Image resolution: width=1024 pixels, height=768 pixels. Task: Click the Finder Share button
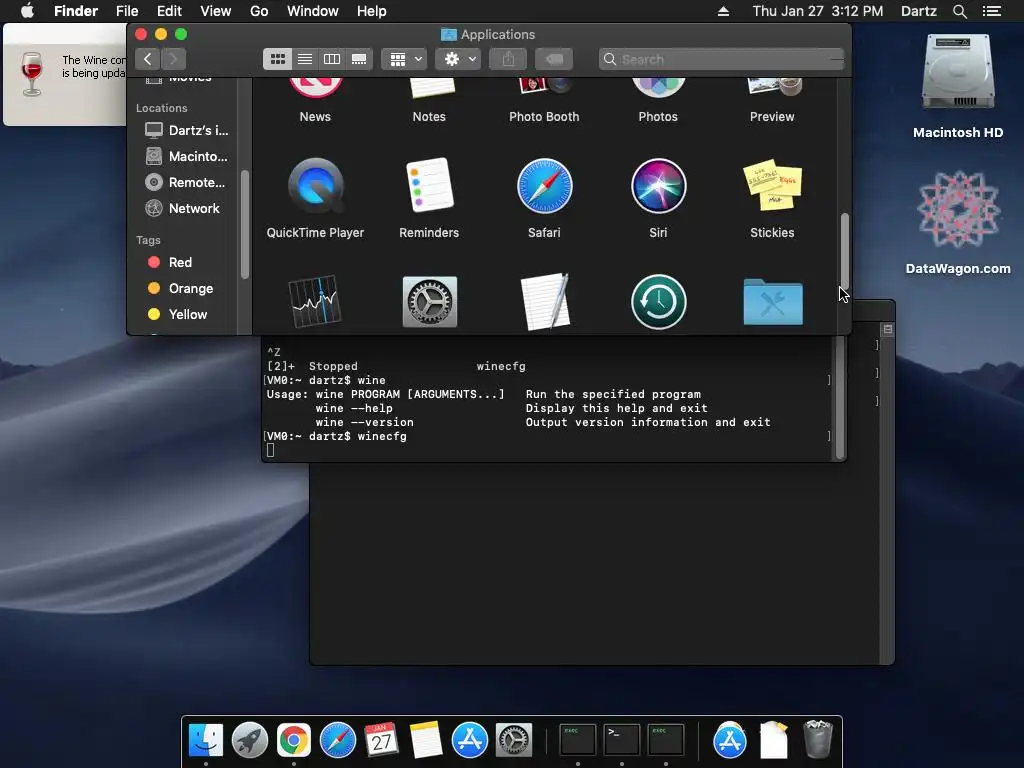[x=508, y=59]
